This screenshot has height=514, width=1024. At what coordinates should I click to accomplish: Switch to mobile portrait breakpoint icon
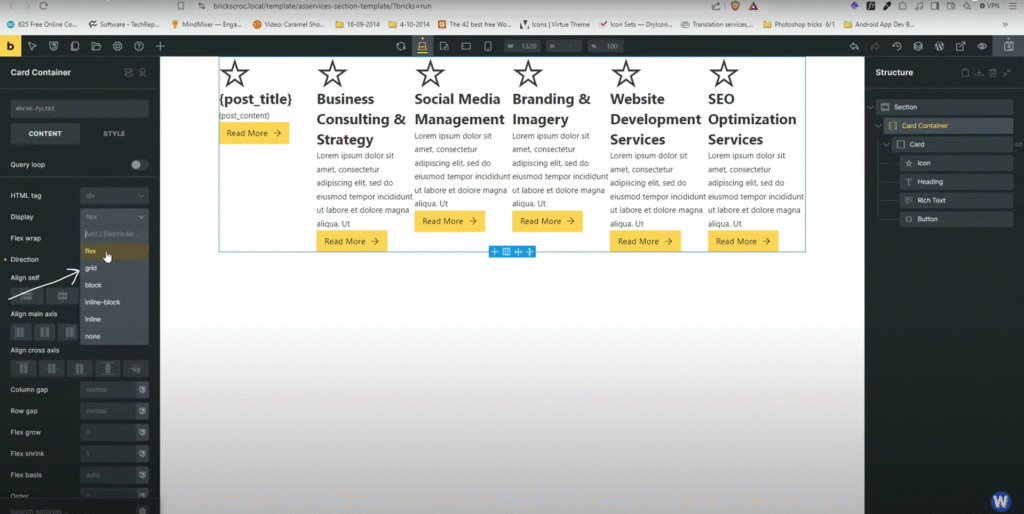487,46
